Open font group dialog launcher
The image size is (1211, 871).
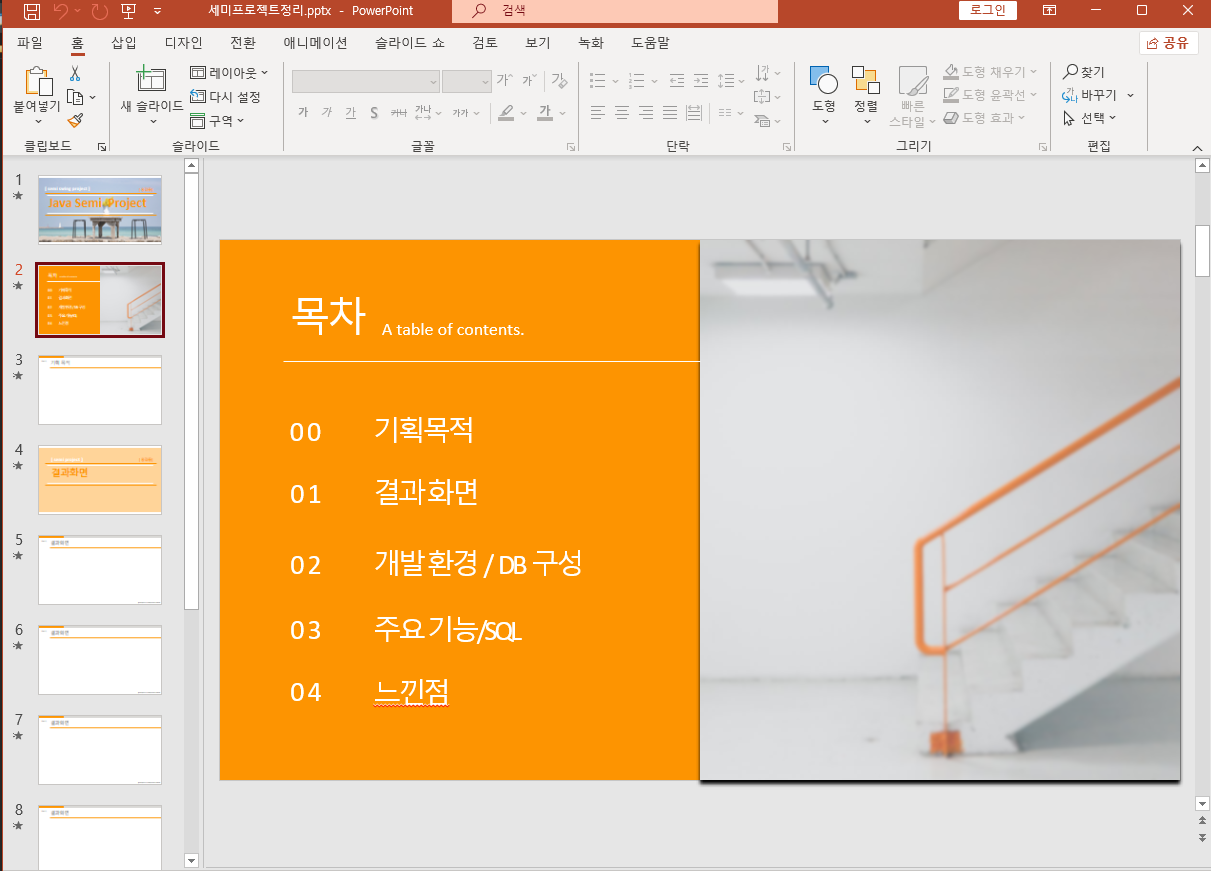[571, 147]
